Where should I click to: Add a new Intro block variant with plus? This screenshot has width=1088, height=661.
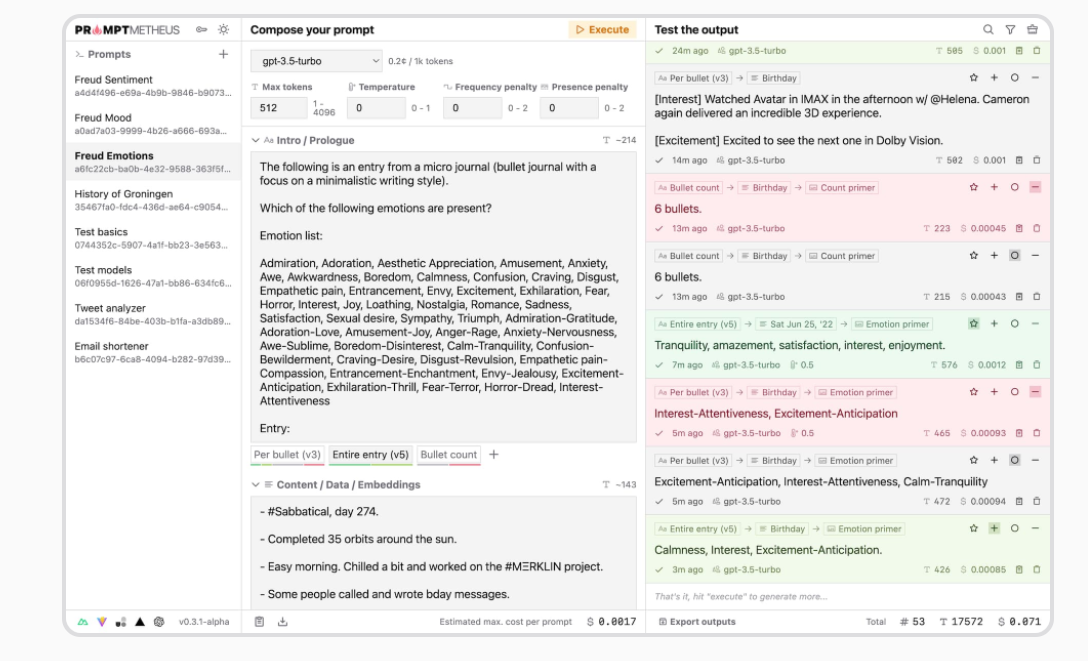point(493,455)
